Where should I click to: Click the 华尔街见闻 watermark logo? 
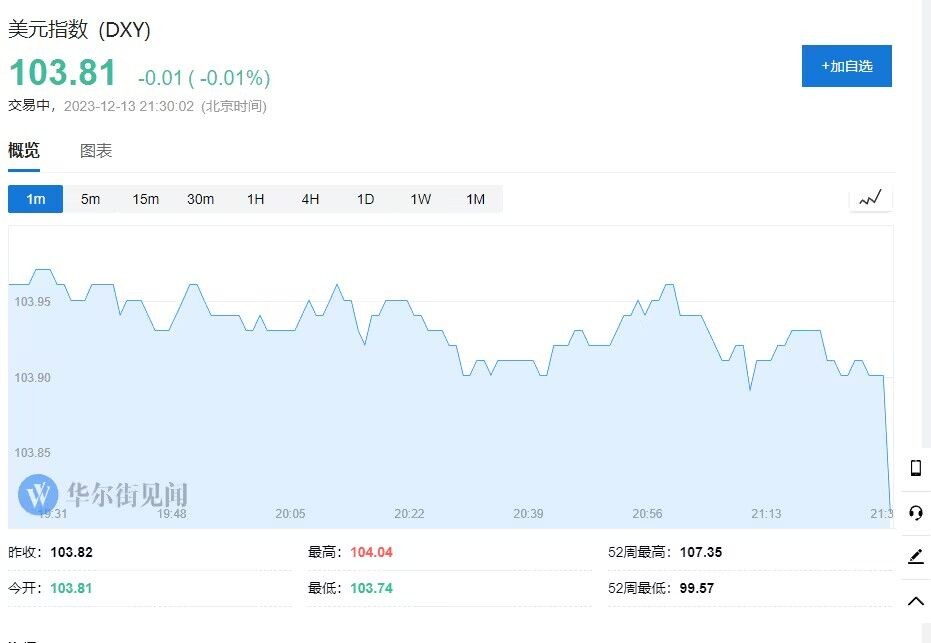[x=103, y=494]
